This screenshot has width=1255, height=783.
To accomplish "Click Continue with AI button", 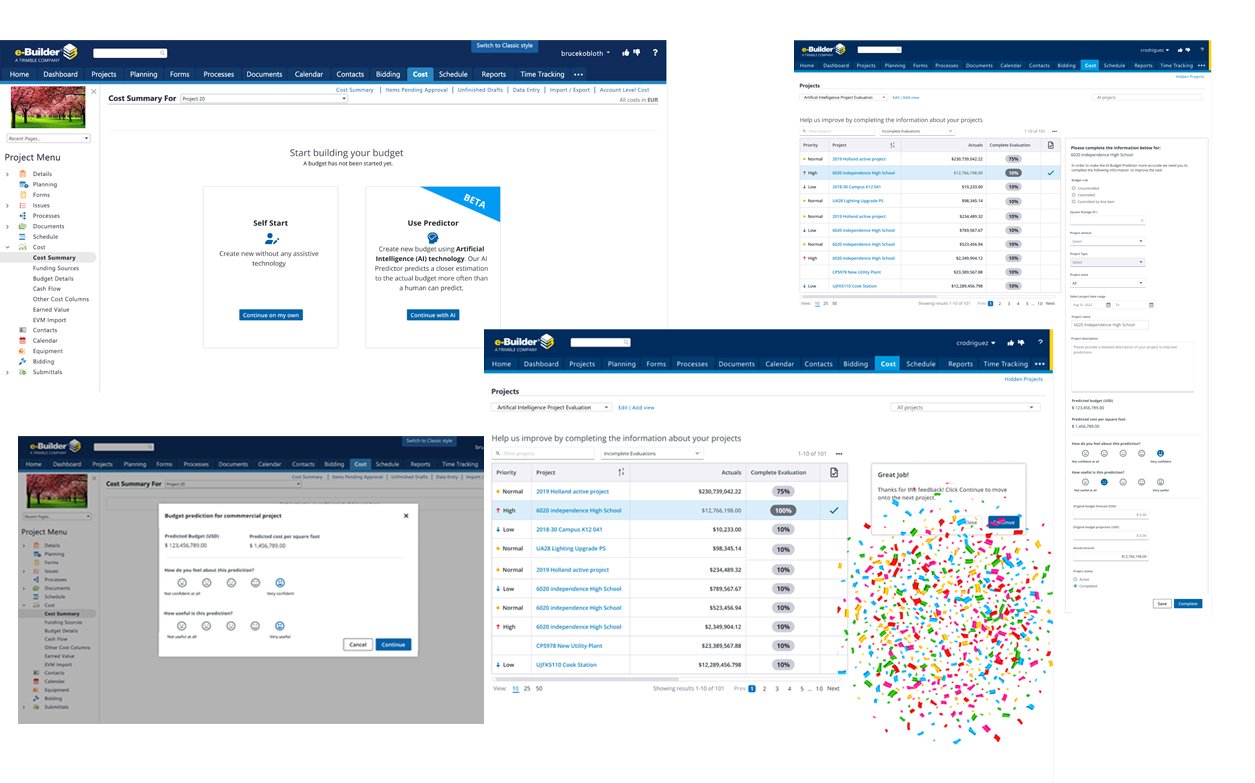I will (433, 315).
